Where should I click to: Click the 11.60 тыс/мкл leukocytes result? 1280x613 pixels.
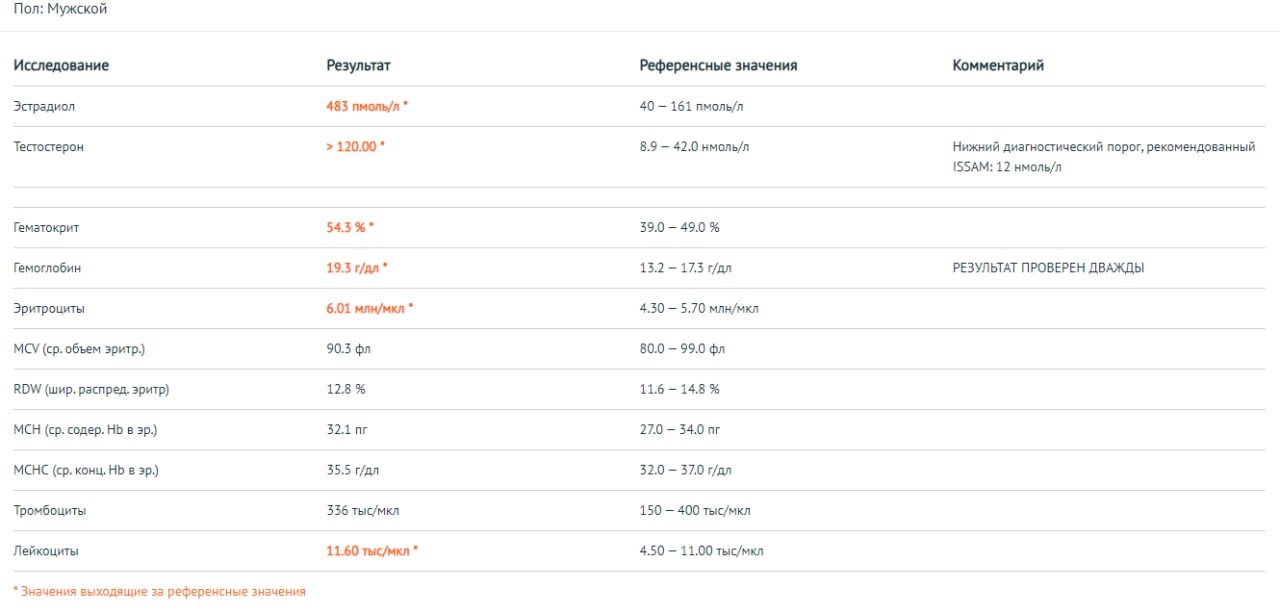(x=372, y=551)
